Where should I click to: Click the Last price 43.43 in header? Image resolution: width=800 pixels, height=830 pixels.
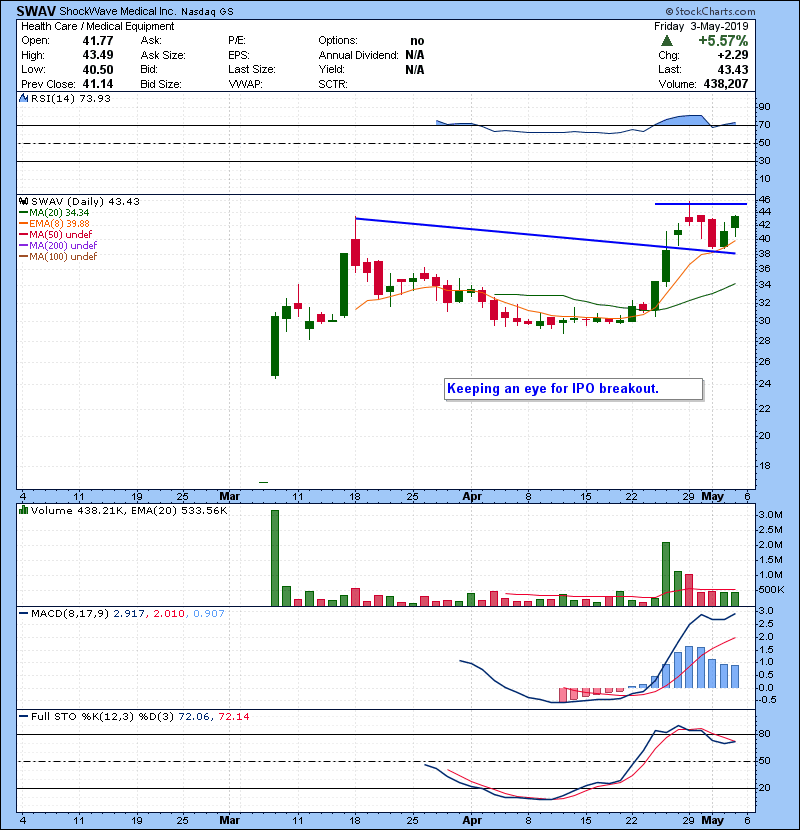733,69
